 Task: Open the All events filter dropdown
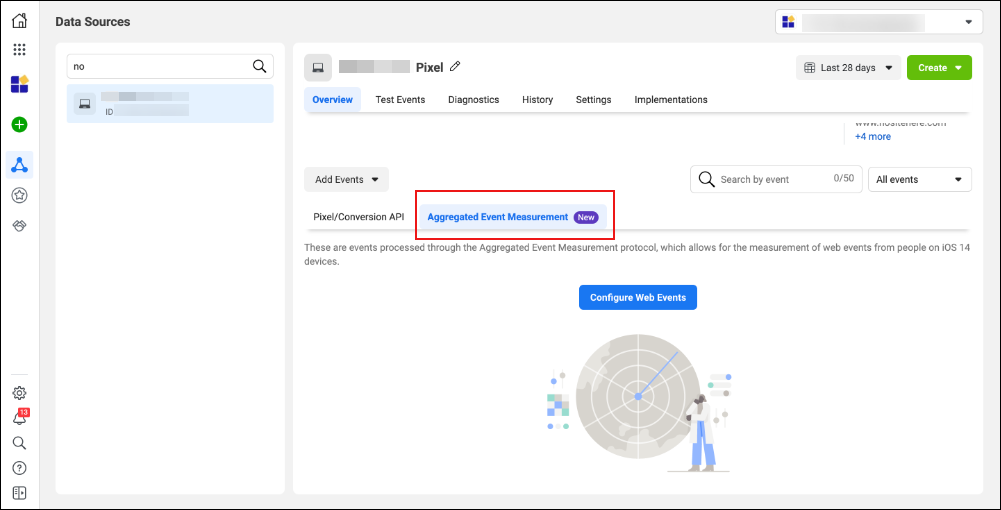[x=920, y=180]
